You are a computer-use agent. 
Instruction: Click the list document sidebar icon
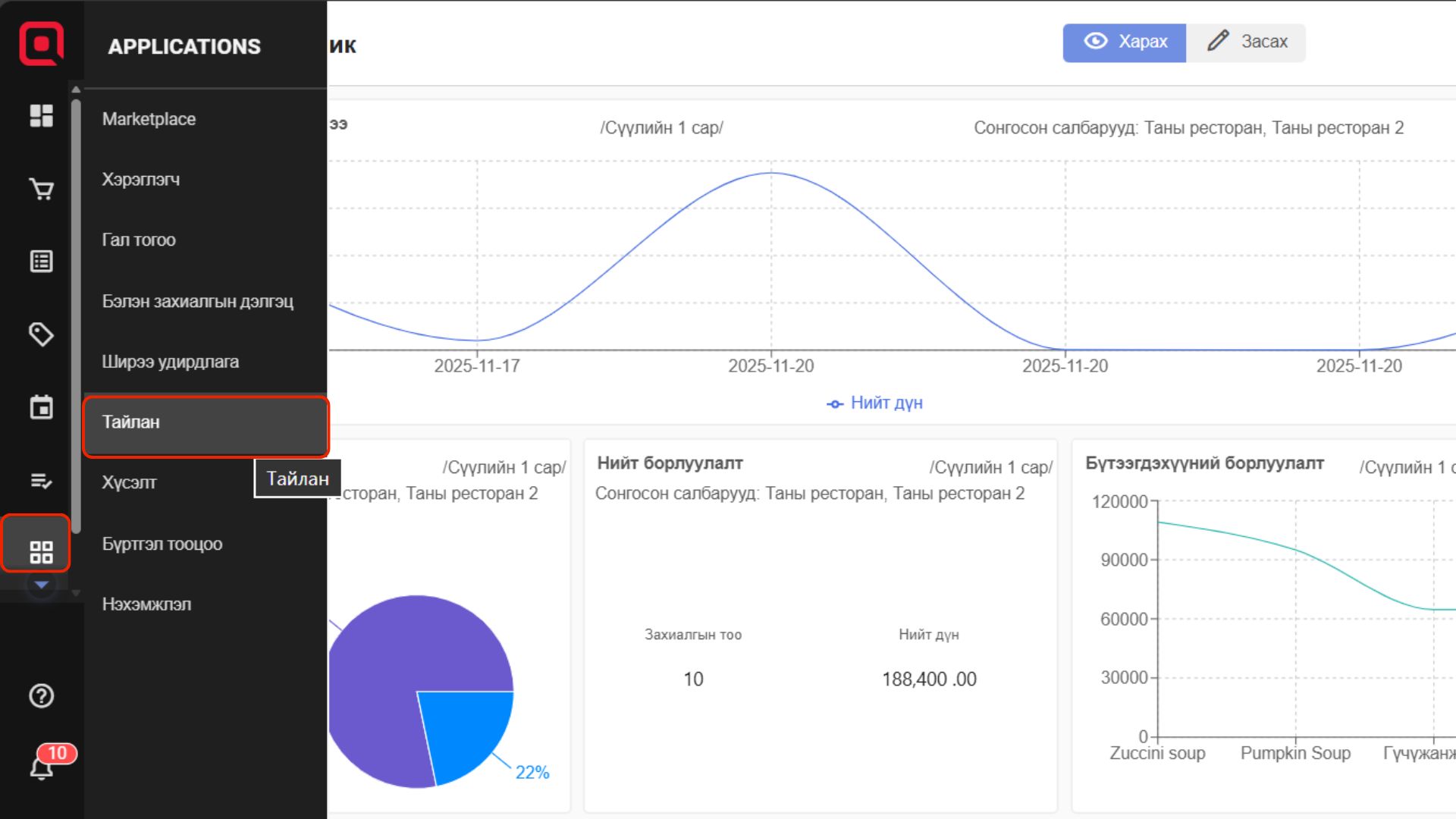click(x=41, y=262)
